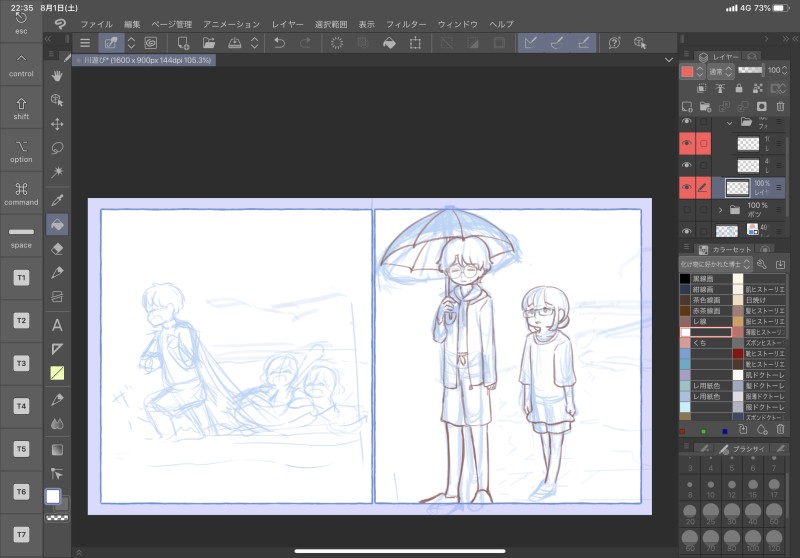
Task: Toggle Snap to ruler in command bar
Action: 531,43
